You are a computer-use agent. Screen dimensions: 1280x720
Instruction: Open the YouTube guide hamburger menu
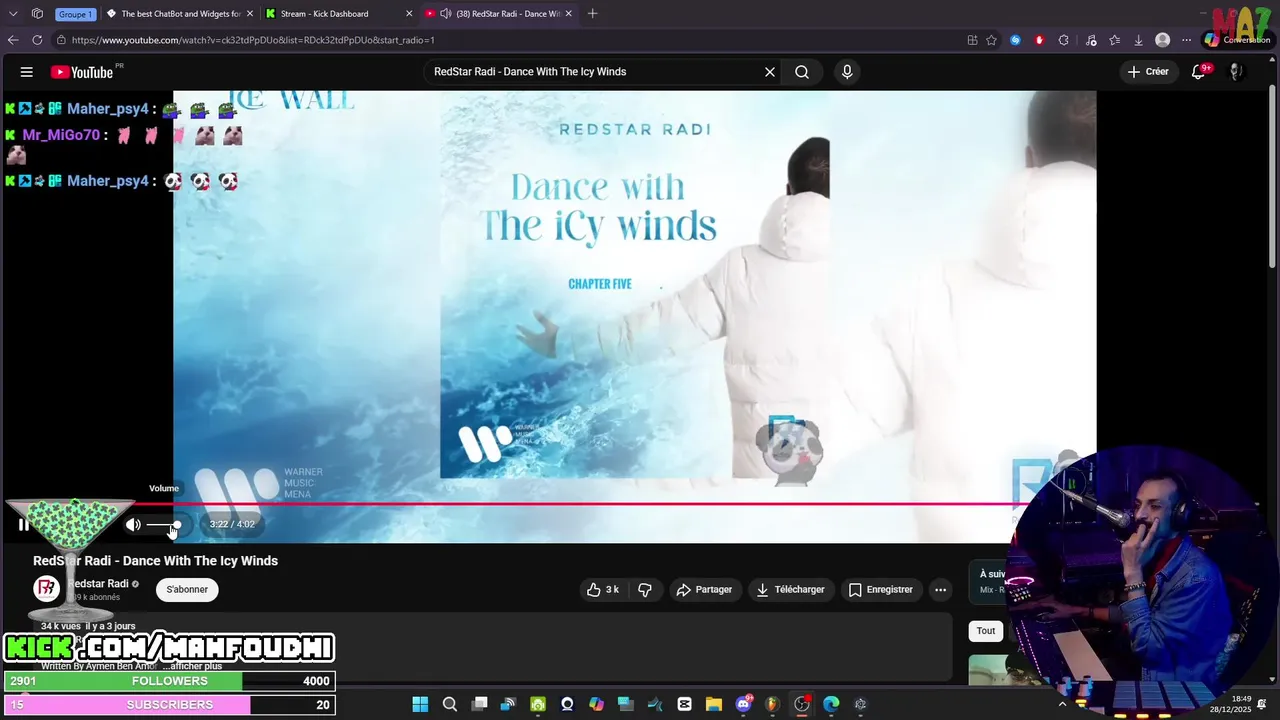click(27, 72)
